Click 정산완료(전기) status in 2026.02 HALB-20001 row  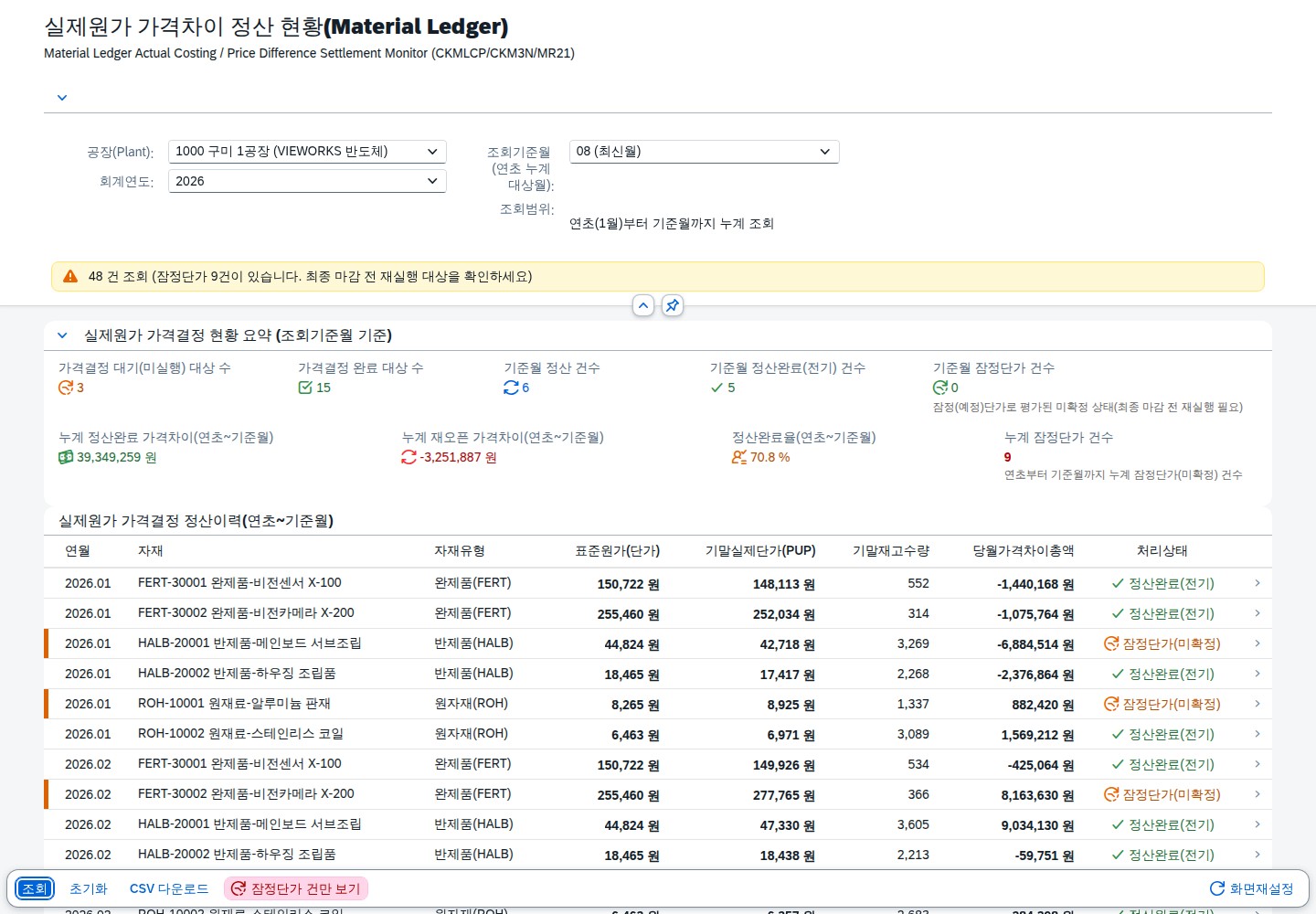click(x=1162, y=824)
